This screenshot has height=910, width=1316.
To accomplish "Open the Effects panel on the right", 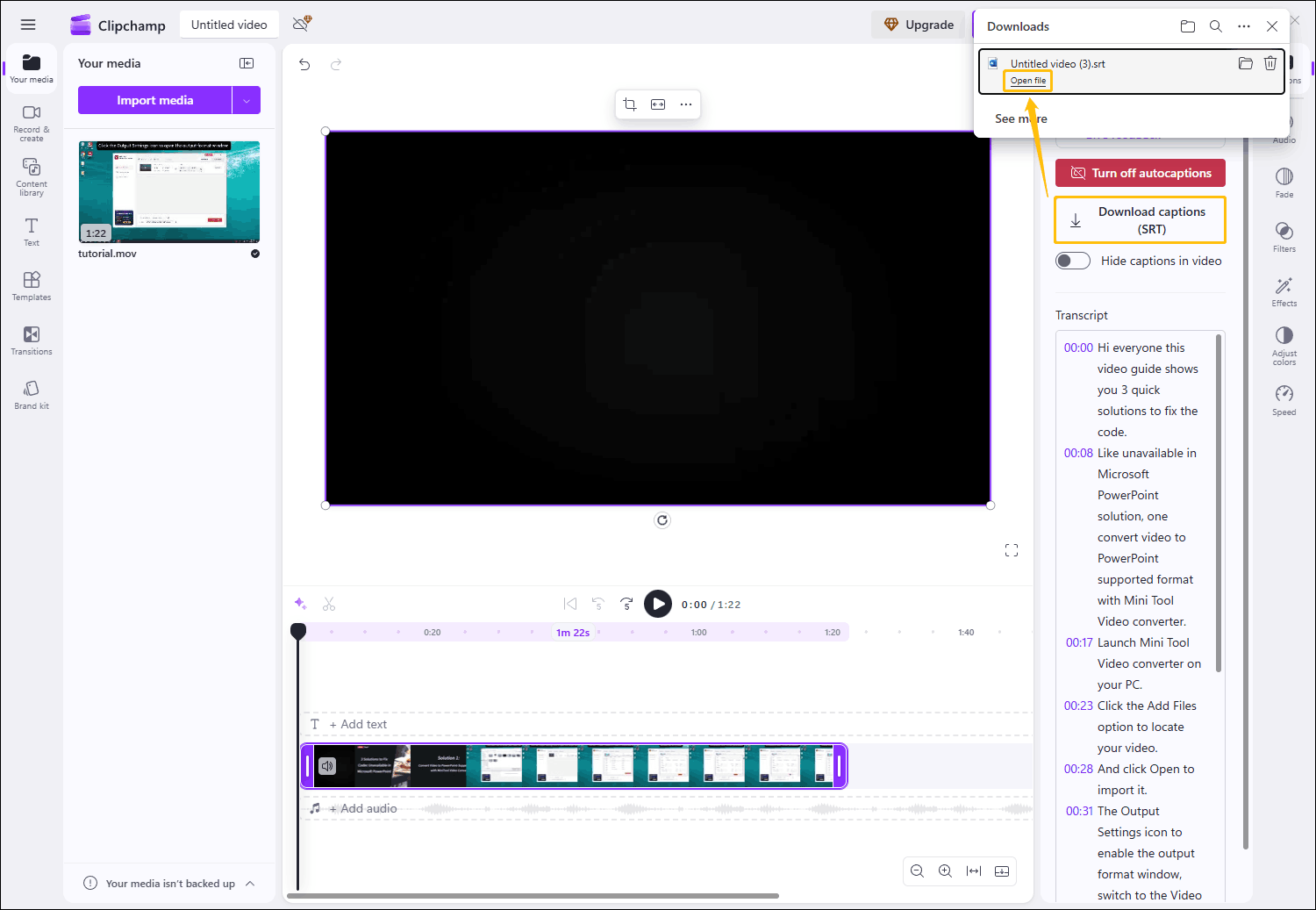I will (1284, 290).
